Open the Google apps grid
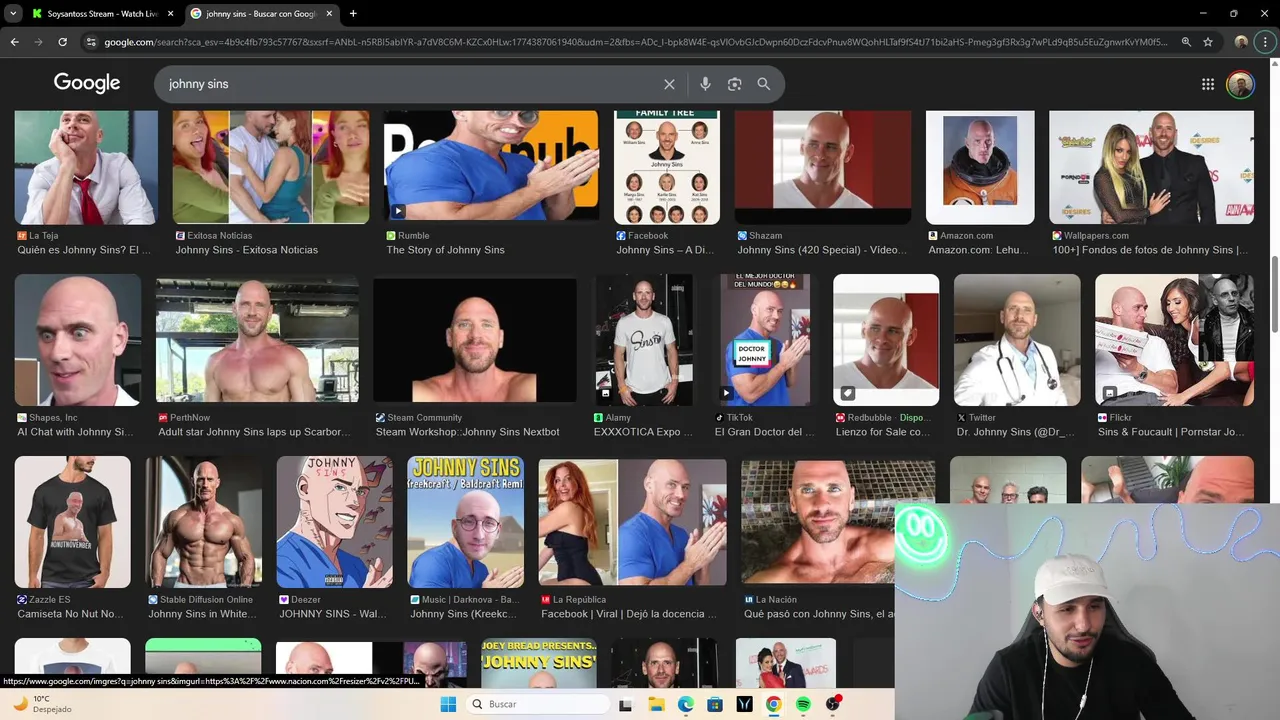Viewport: 1280px width, 720px height. (1208, 84)
